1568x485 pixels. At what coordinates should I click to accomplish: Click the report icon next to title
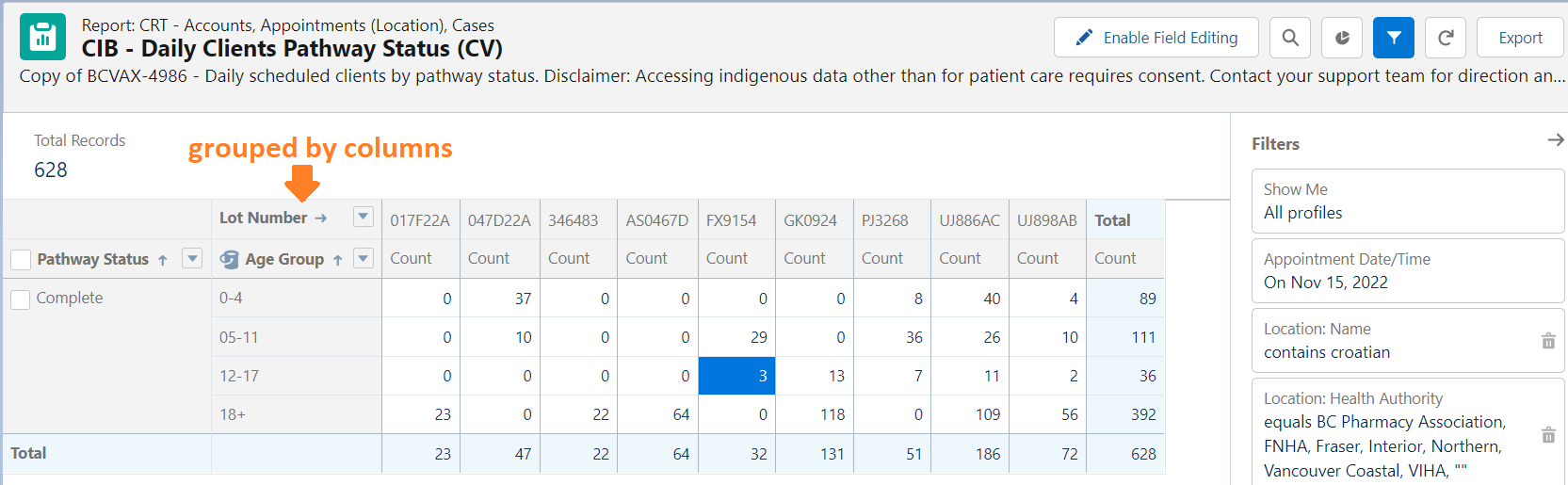pyautogui.click(x=42, y=37)
